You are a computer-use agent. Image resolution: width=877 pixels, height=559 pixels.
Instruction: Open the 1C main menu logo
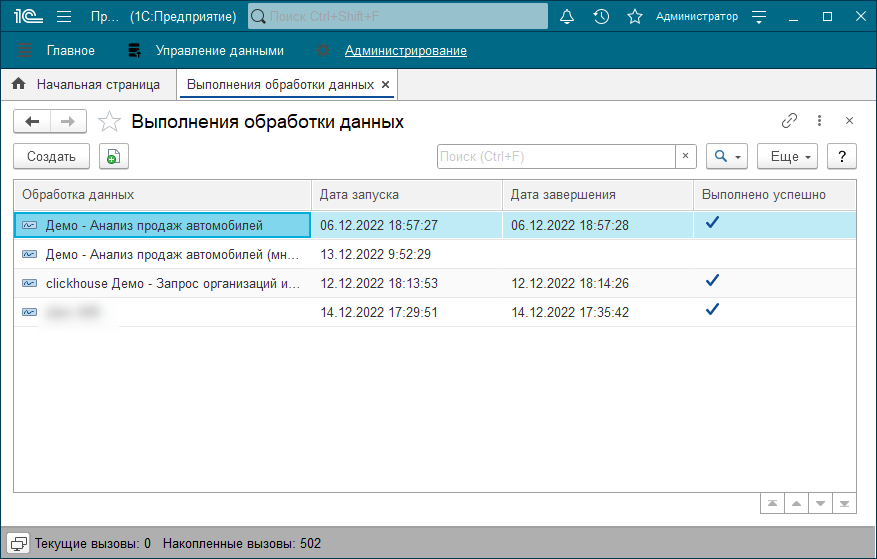coord(28,16)
